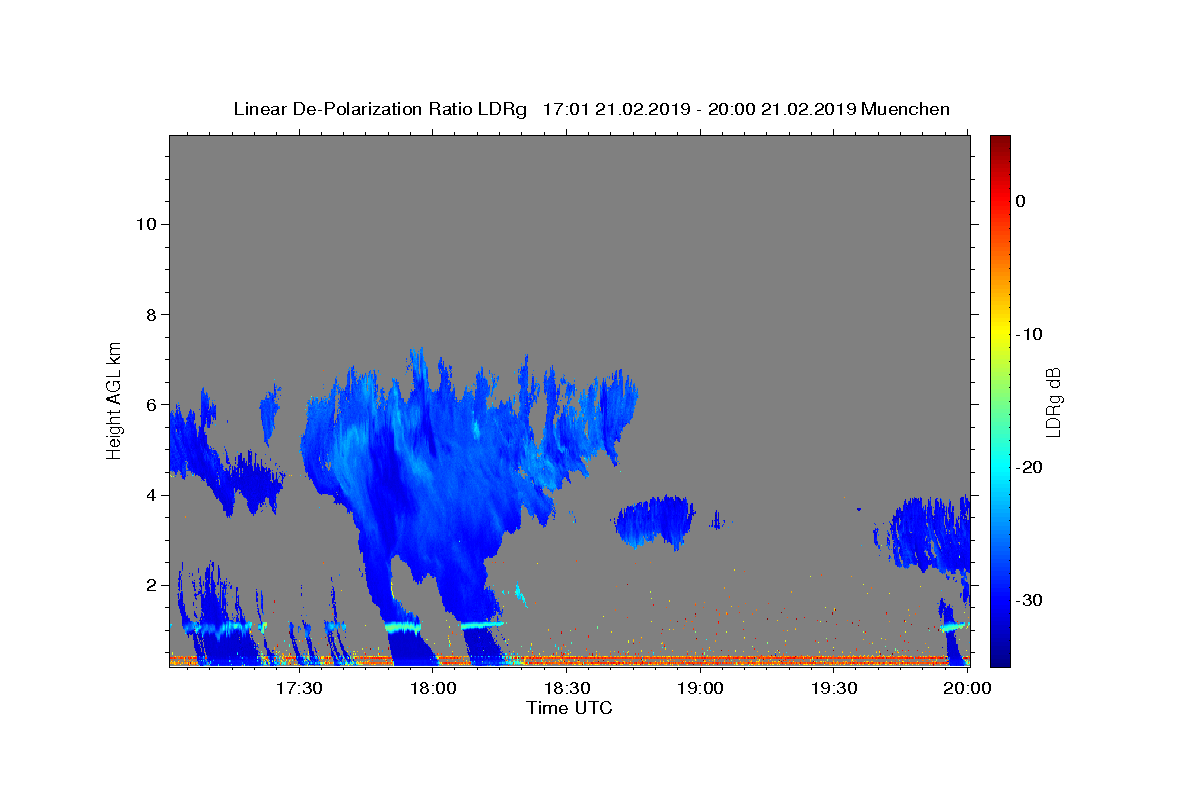Click the height tick label "6"
Screen dimensions: 1200x800
point(150,404)
